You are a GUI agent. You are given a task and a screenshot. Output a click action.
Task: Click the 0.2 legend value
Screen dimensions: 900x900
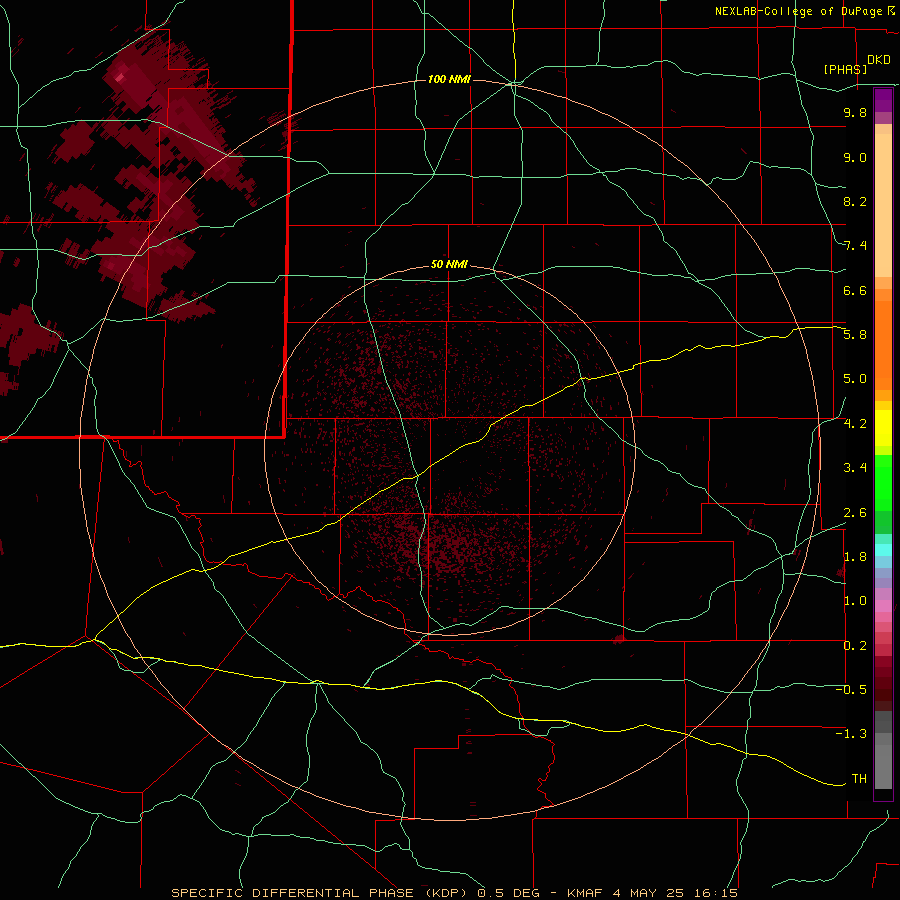[855, 646]
